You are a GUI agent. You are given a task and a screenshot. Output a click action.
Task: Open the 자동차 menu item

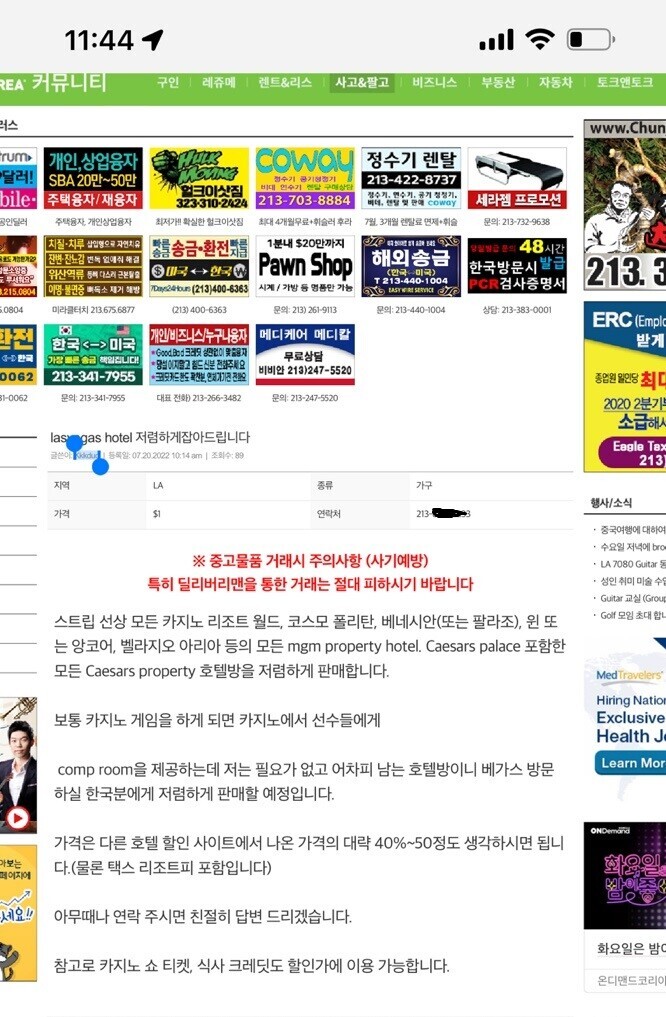coord(556,82)
